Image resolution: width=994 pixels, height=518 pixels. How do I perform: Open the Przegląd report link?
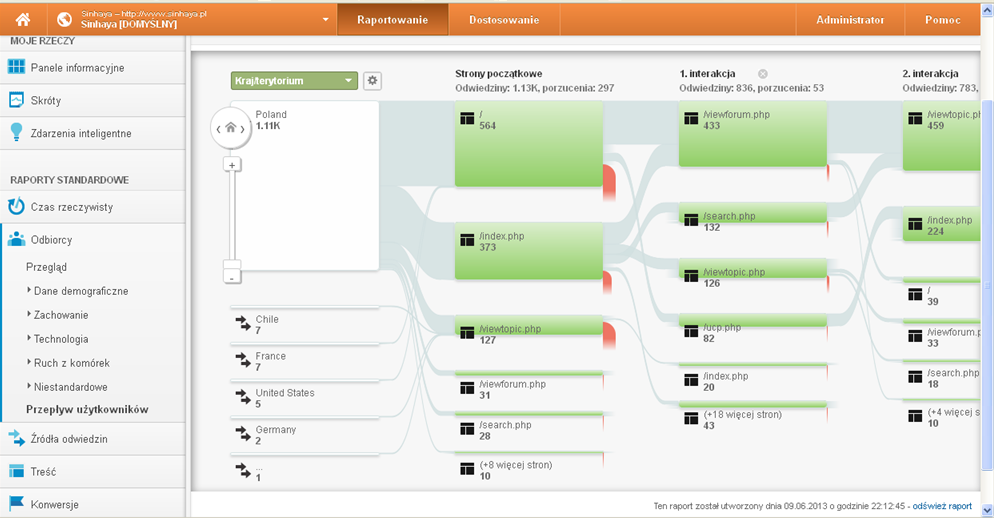point(47,267)
